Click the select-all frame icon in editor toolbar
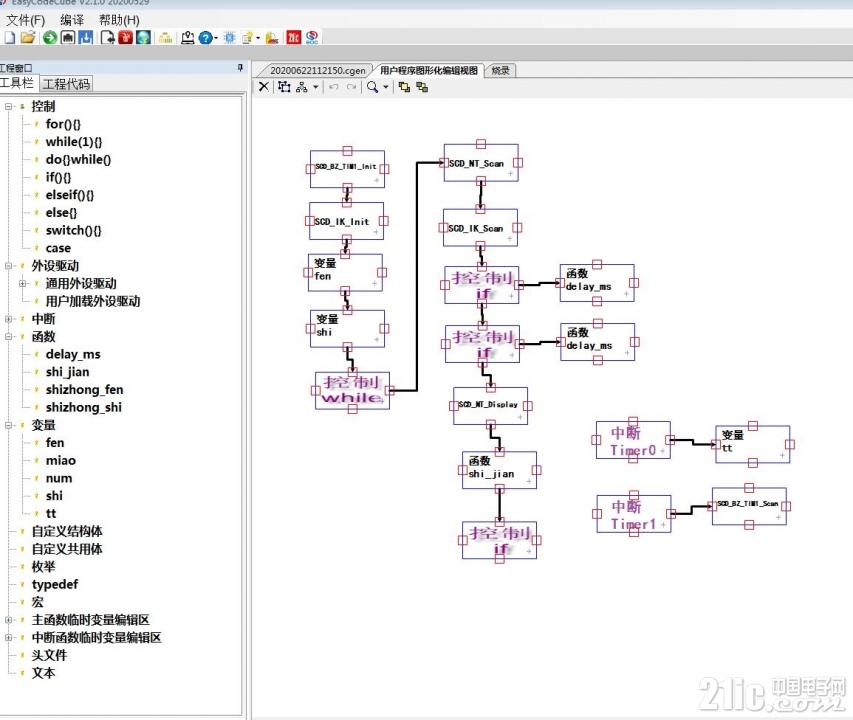 284,86
